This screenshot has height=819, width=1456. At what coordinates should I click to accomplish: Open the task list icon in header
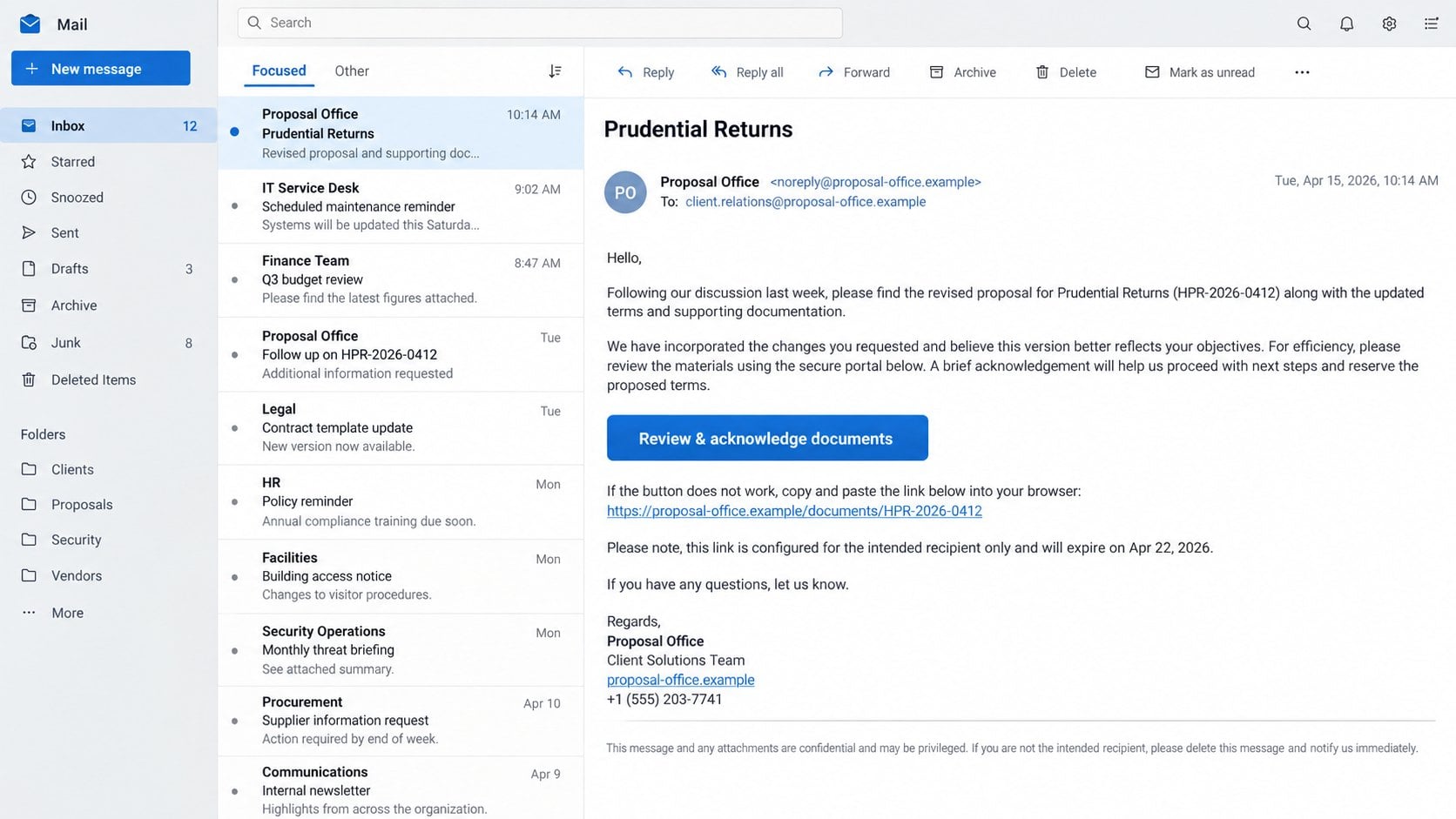pos(1431,23)
